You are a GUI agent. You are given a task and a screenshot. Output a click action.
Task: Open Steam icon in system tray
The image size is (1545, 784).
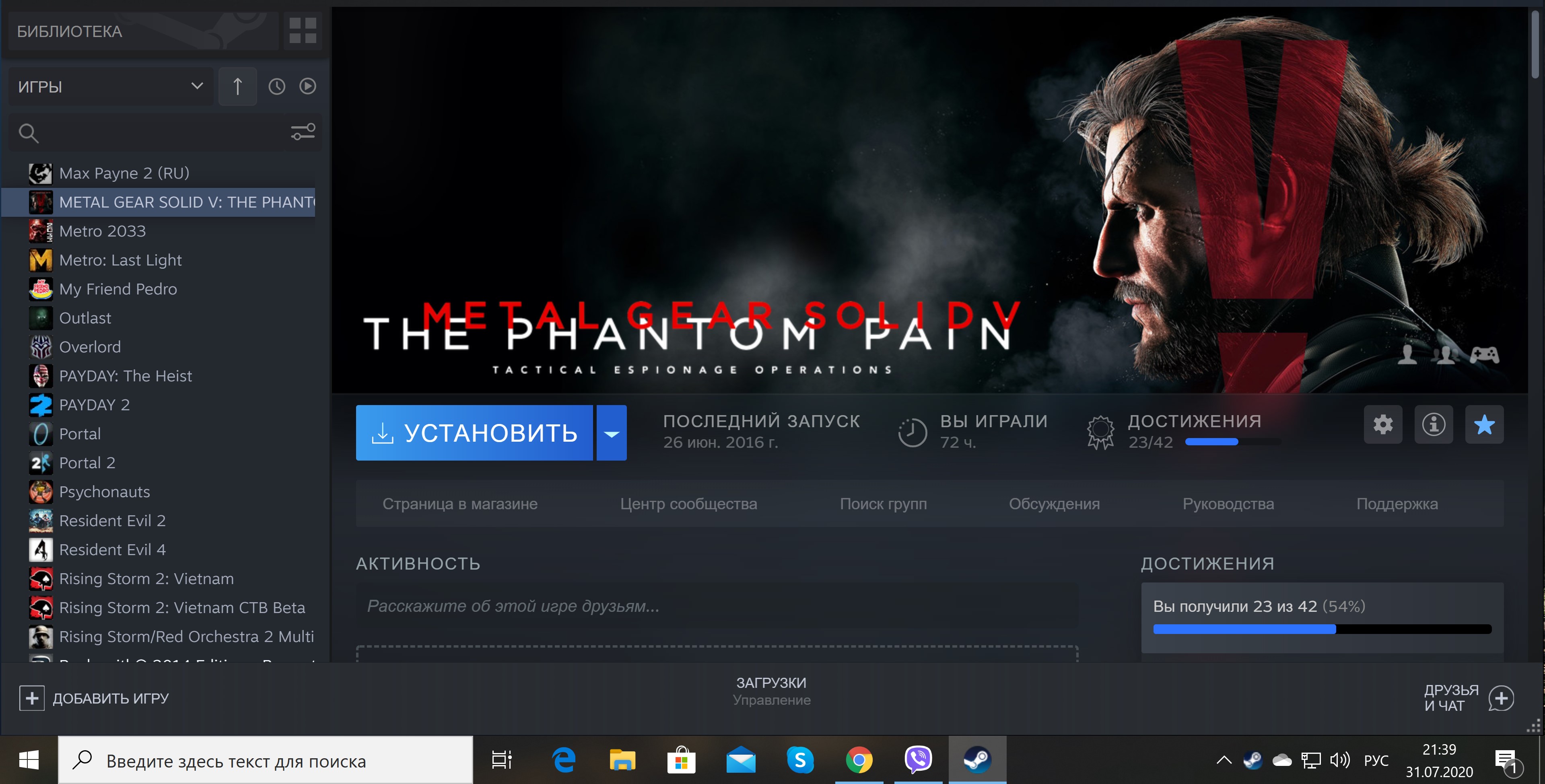1252,761
